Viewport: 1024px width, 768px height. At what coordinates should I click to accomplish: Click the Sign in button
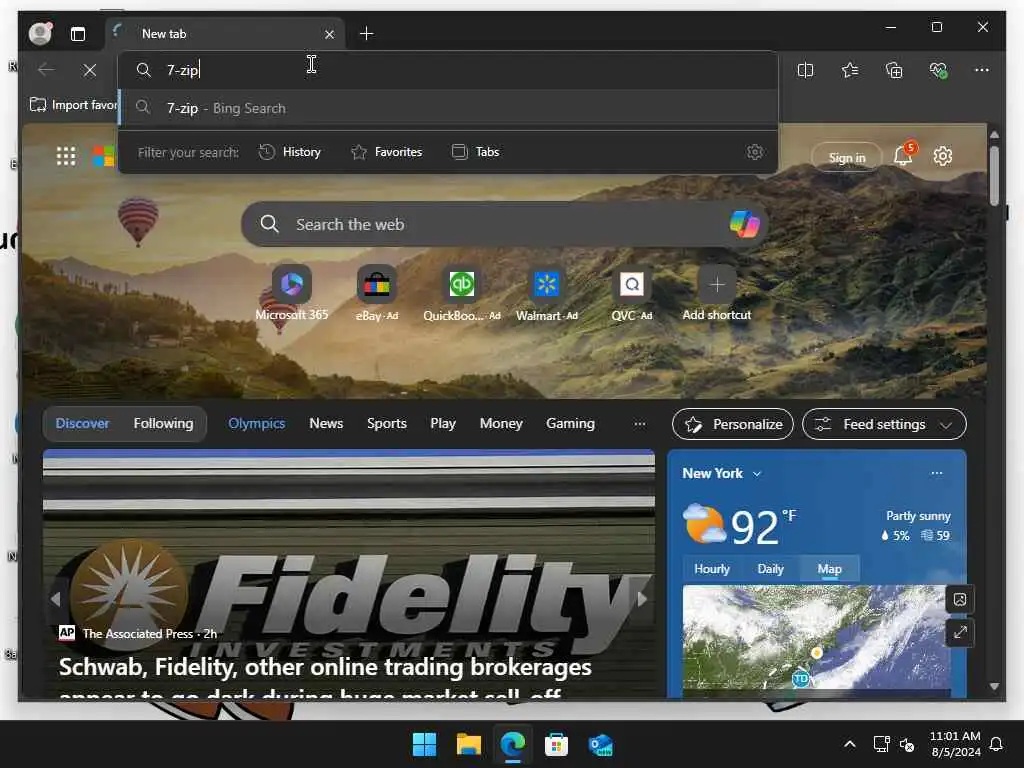coord(846,157)
